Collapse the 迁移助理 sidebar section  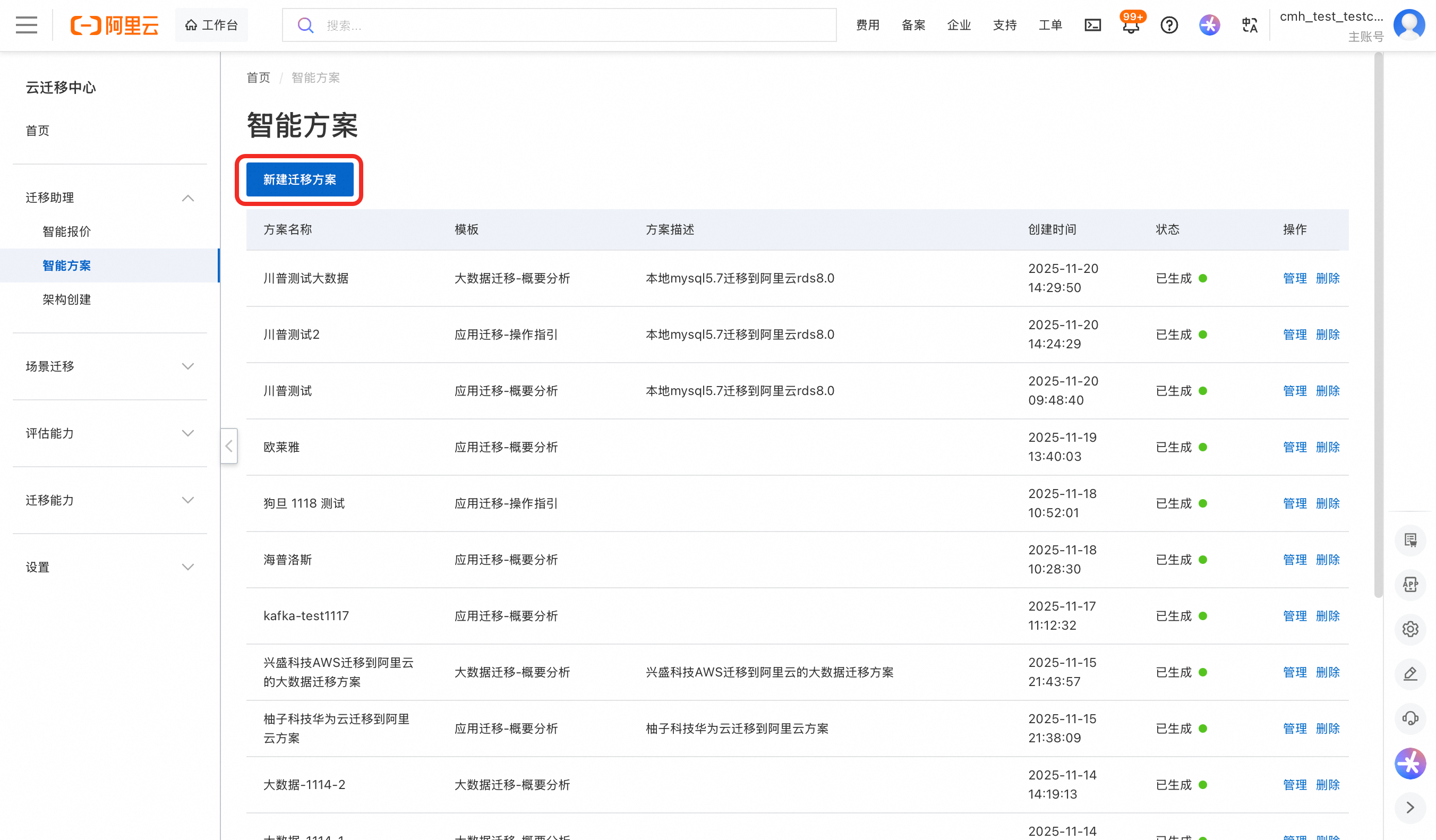(187, 198)
